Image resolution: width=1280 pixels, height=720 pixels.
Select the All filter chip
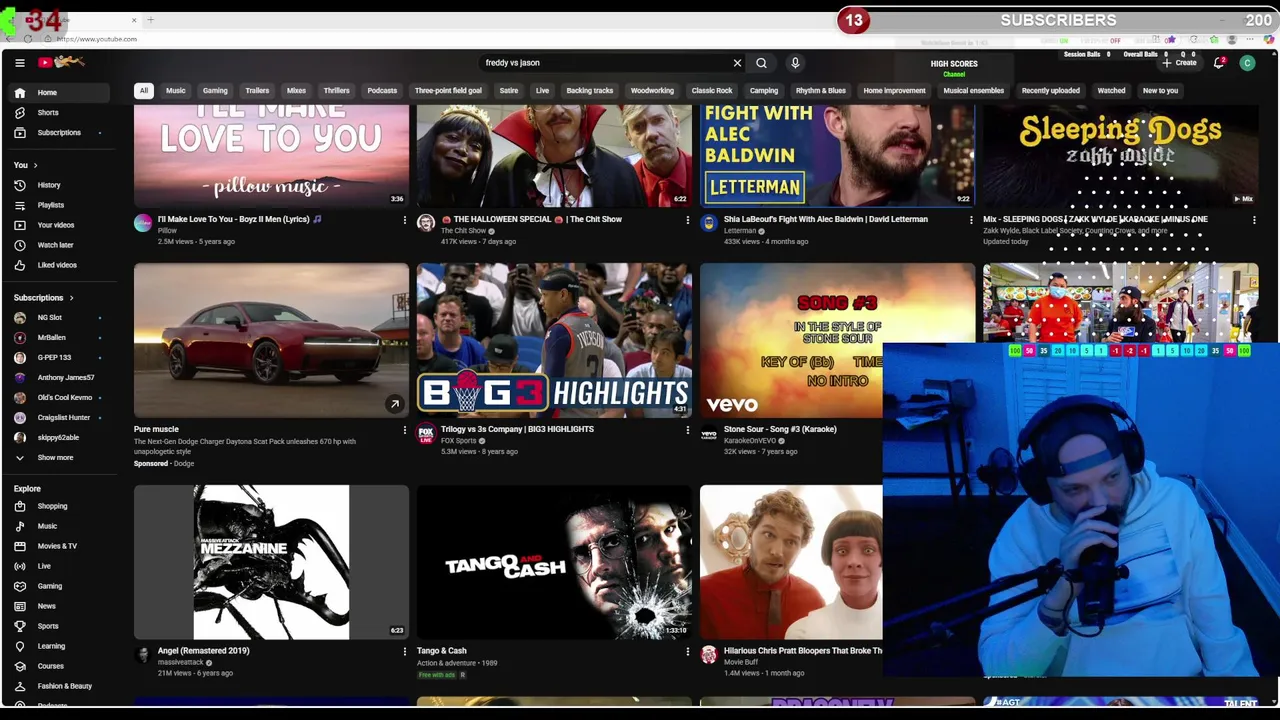point(143,90)
